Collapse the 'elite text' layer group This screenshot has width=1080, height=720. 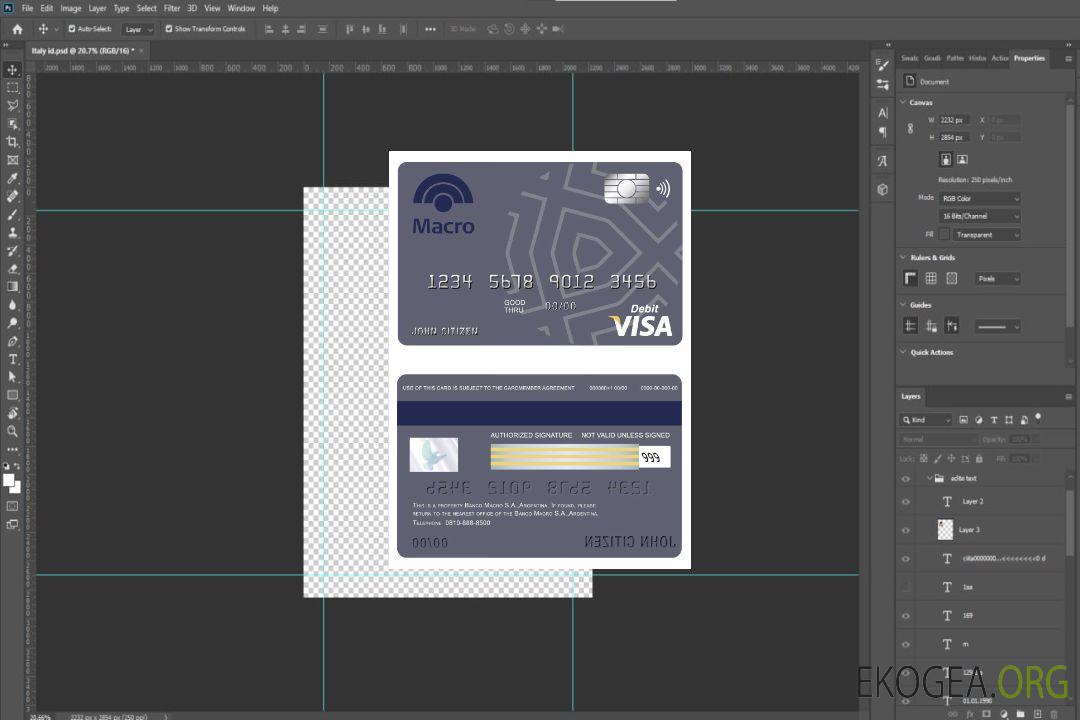[929, 478]
